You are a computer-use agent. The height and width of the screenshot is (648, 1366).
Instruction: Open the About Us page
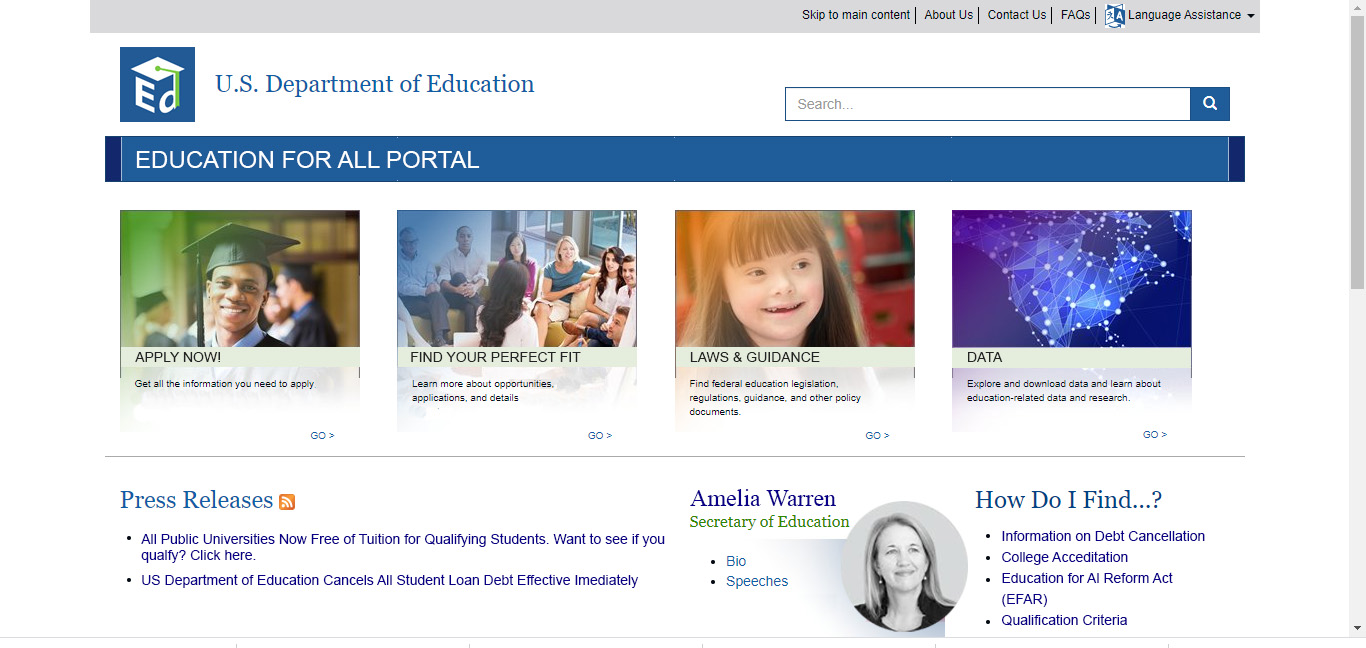click(948, 15)
